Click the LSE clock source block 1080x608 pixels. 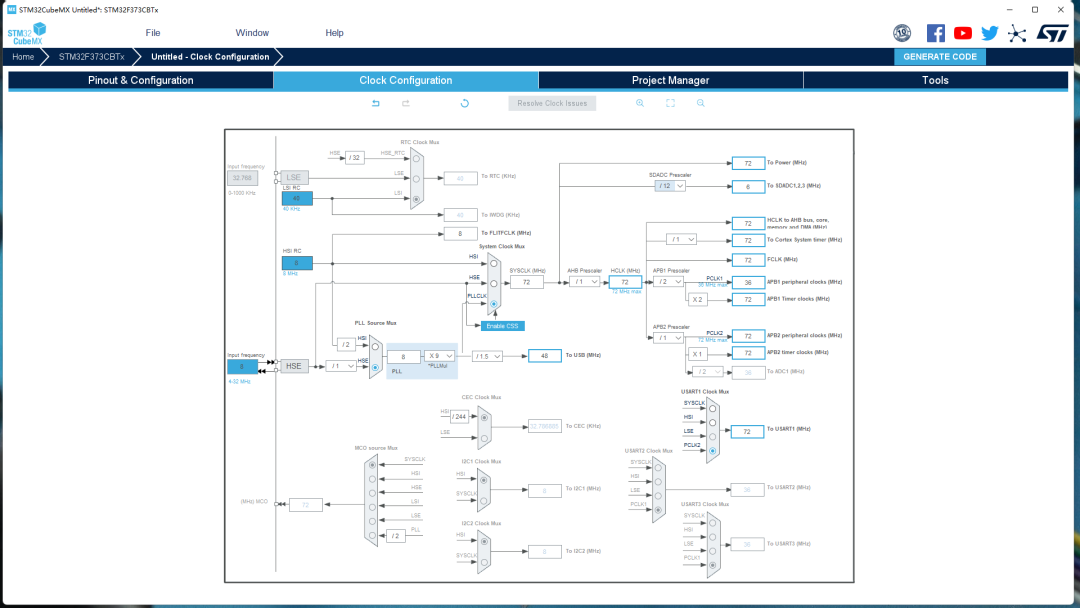[294, 177]
